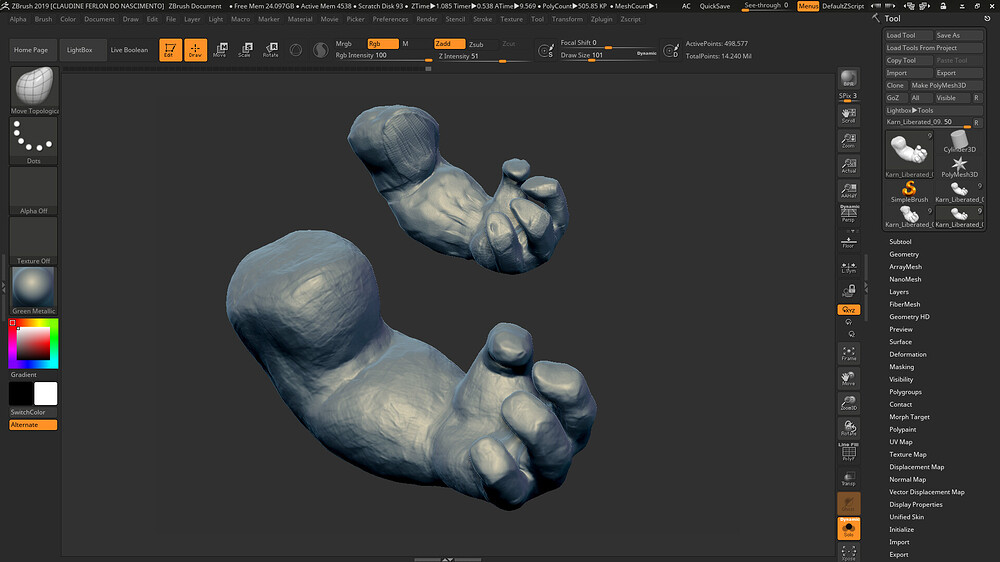Toggle the Rgb channel button
Image resolution: width=1000 pixels, height=562 pixels.
[x=383, y=43]
